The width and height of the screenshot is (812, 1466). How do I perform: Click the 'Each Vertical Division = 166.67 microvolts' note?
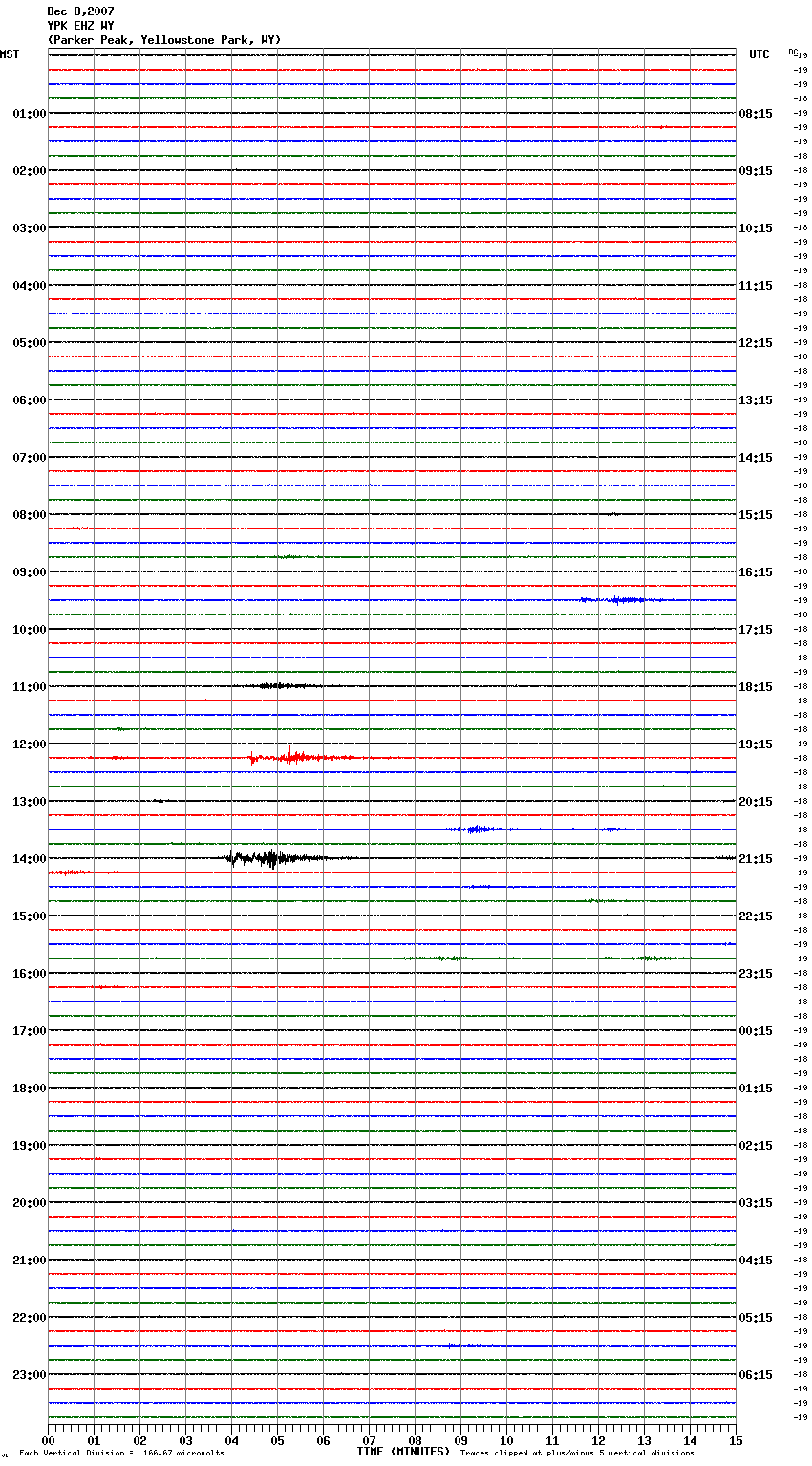(122, 1453)
